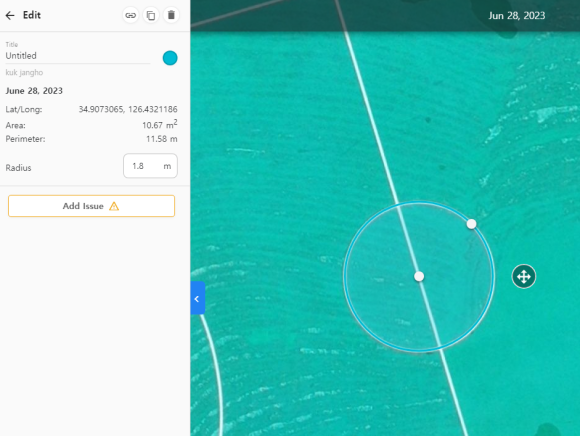Click the June 28, 2023 date text
Screen dimensions: 580x436
[x=34, y=91]
